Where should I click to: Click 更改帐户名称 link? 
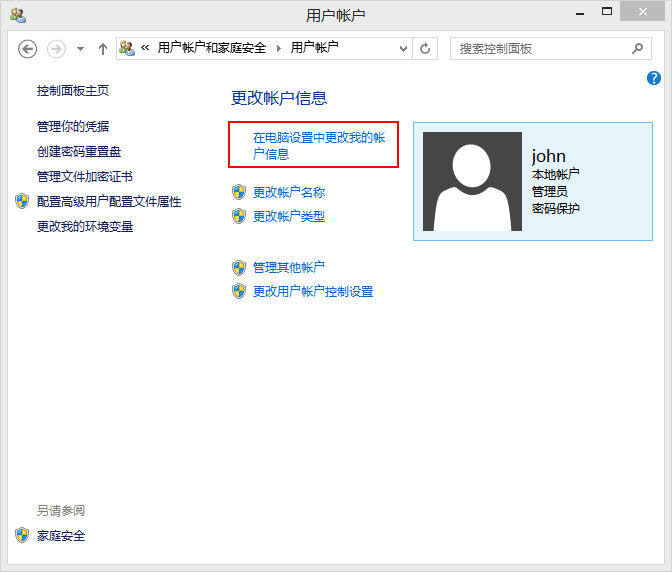tap(289, 192)
